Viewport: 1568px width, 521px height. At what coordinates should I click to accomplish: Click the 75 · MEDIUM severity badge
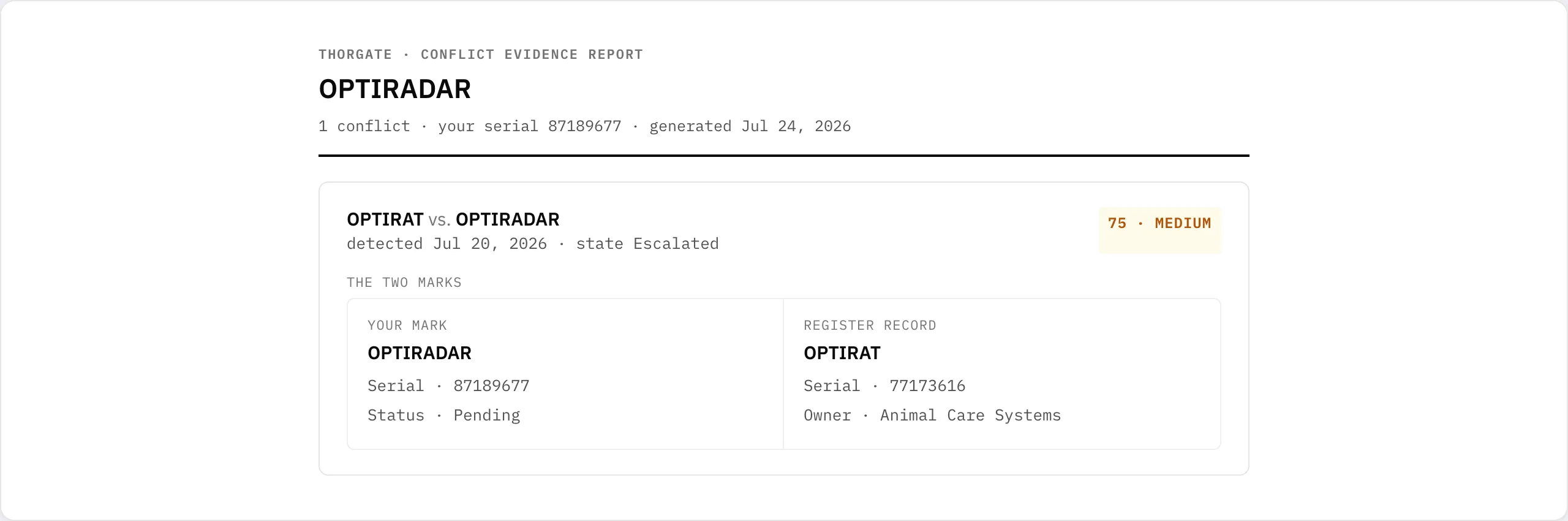(x=1159, y=230)
